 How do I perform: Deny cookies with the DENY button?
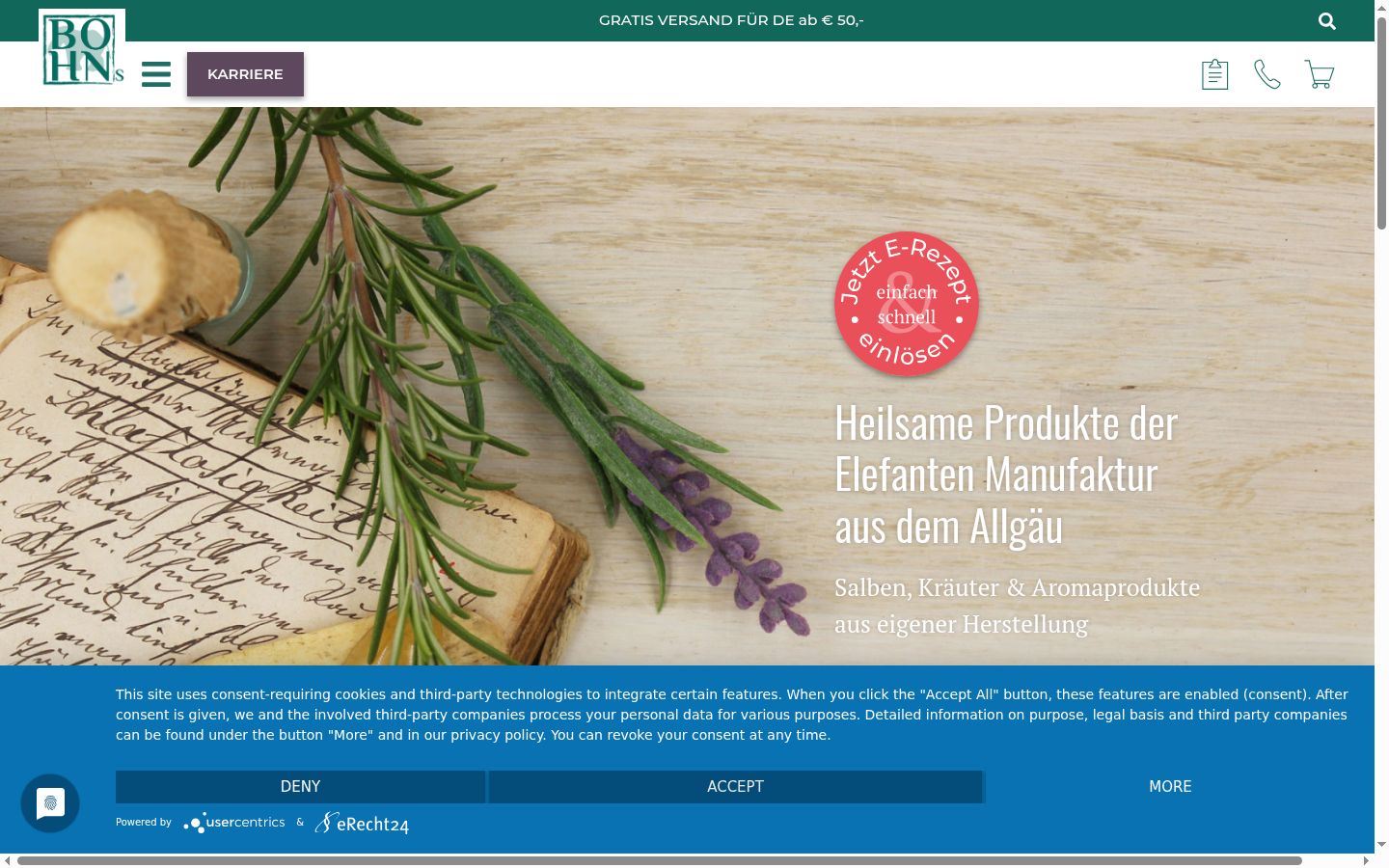(300, 787)
